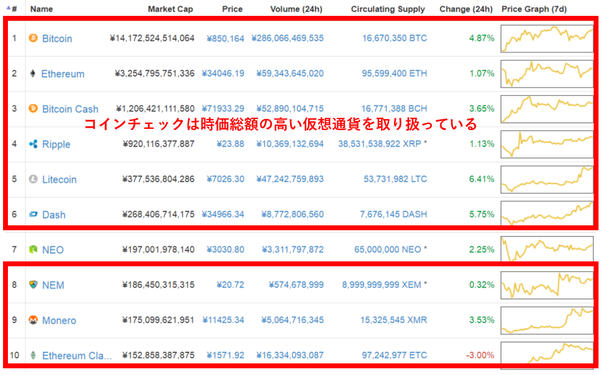Click Ethereum Classic change -3.00%
Screen dimensions: 604x375
point(480,355)
